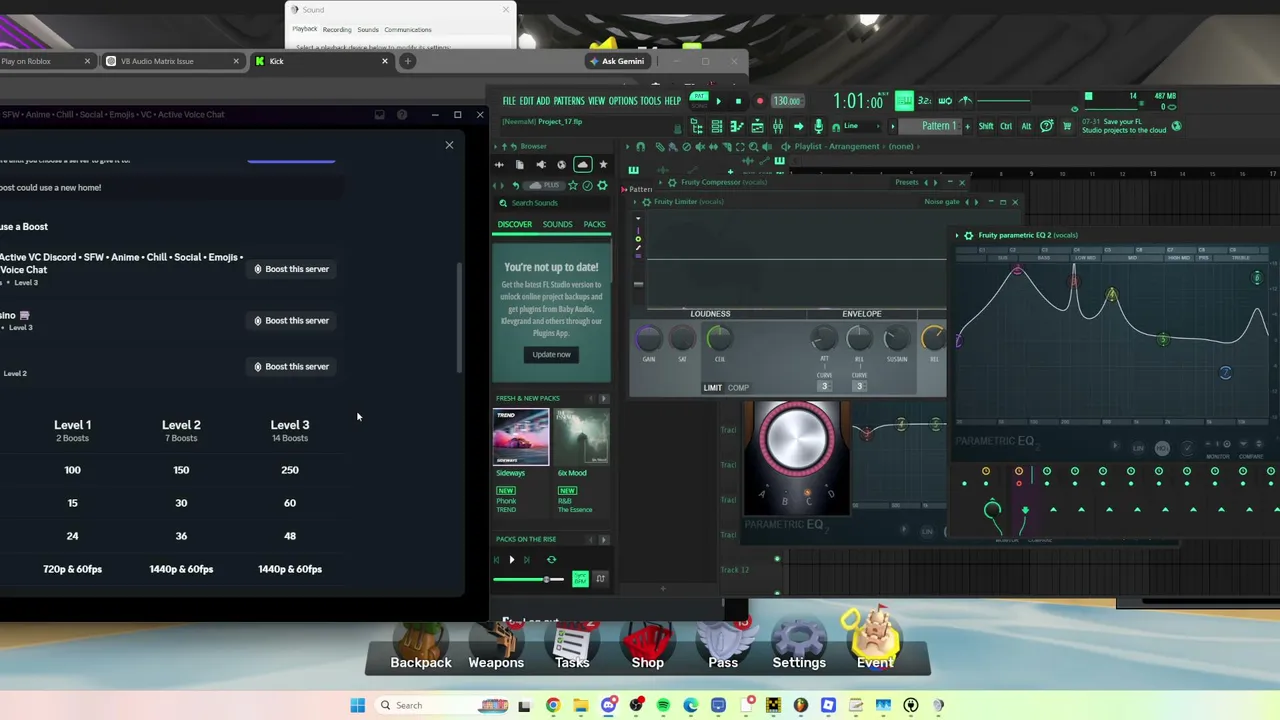
Task: Open the Sideways pack thumbnail
Action: 522,437
